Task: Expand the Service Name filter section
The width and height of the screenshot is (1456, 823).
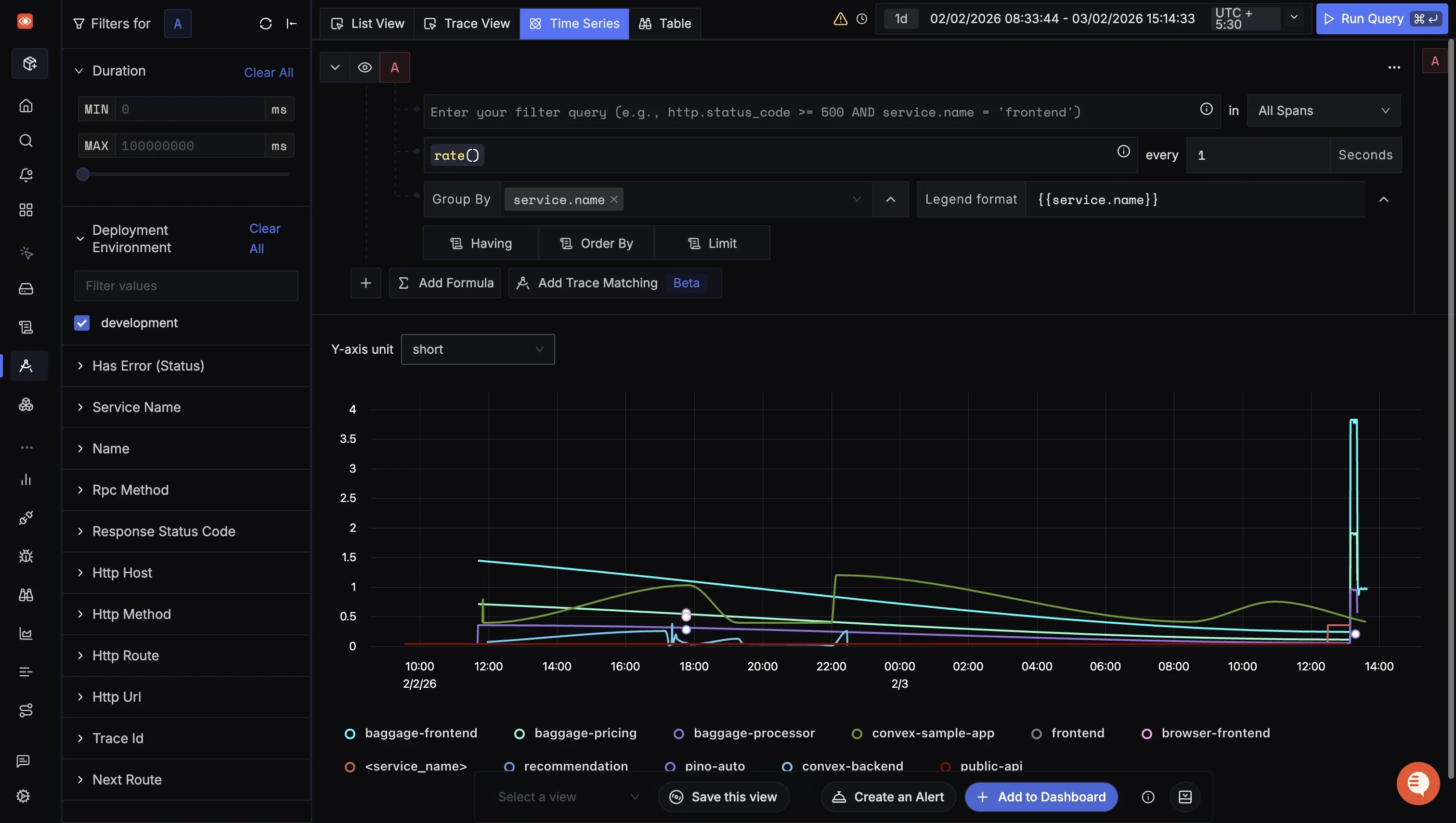Action: [x=136, y=407]
